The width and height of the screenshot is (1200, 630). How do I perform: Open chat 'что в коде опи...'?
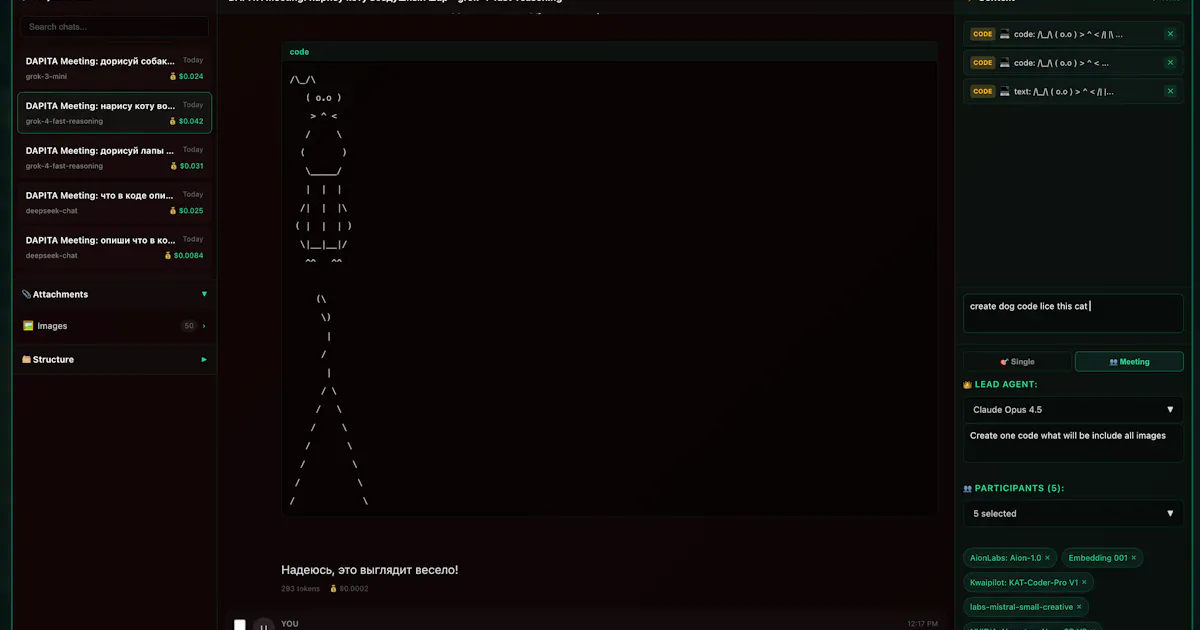[x=114, y=203]
